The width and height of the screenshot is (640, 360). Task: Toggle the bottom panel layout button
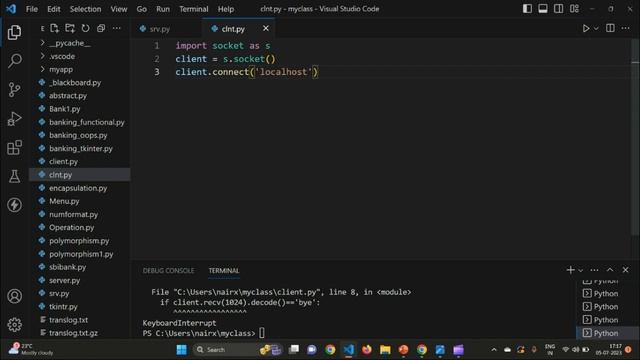543,9
